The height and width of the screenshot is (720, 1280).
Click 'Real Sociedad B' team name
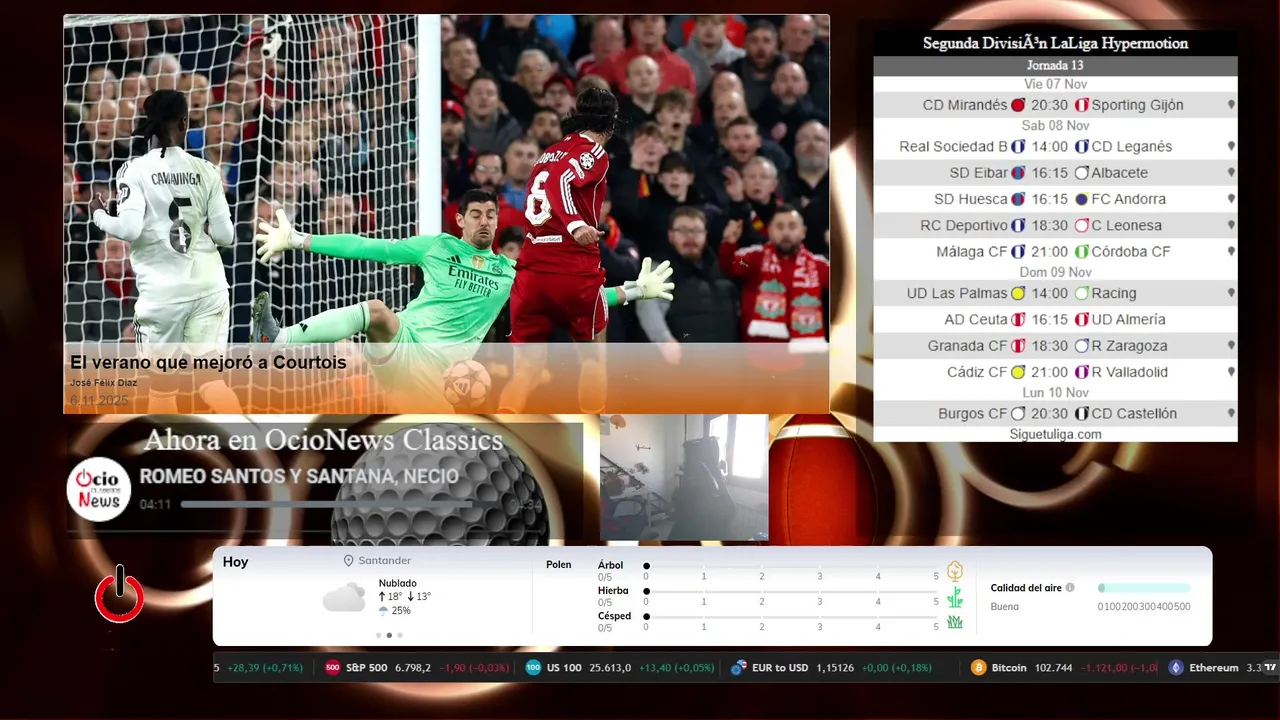click(x=953, y=147)
